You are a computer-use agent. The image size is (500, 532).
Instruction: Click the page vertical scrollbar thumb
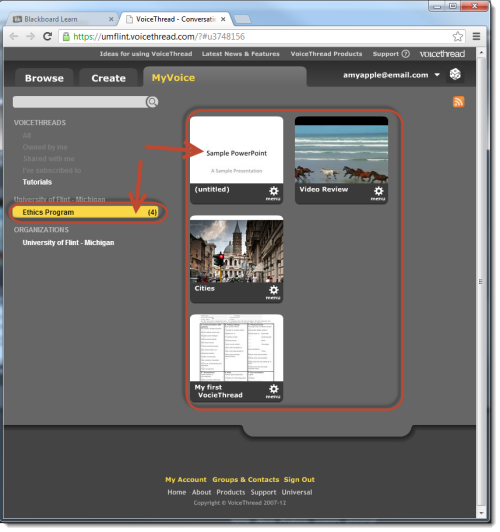click(481, 282)
